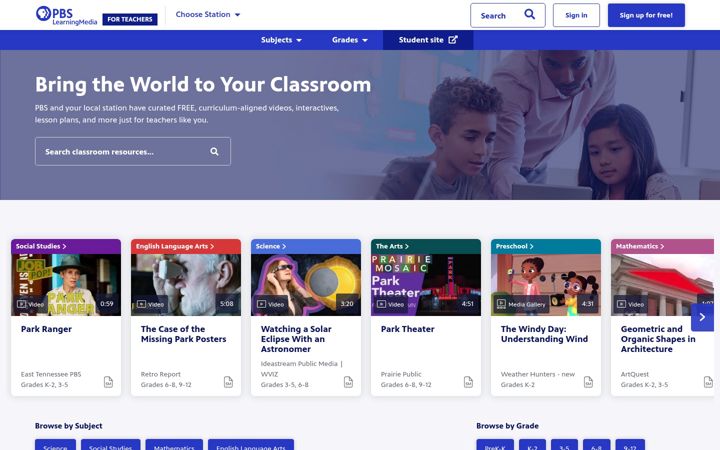Viewport: 720px width, 450px height.
Task: Click 'East Tennessee PBS' text
Action: [x=51, y=374]
